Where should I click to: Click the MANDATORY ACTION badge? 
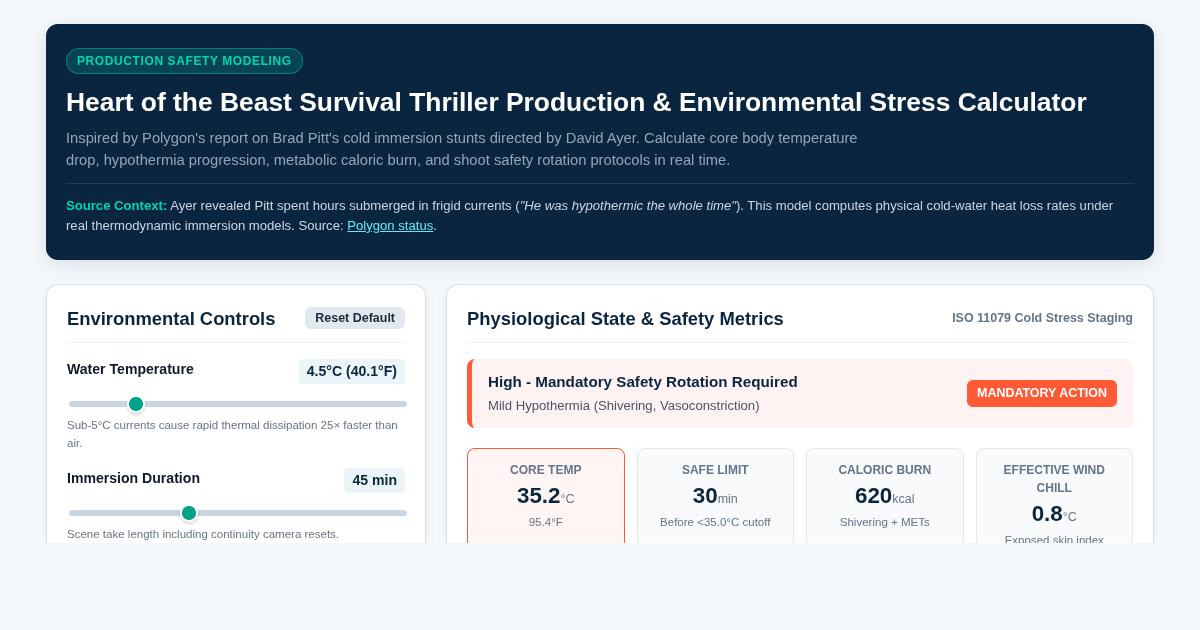[1042, 393]
